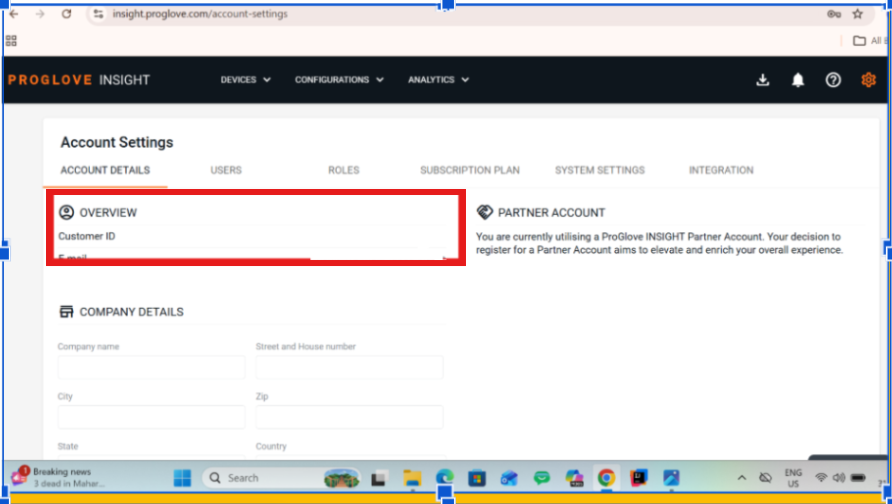This screenshot has height=504, width=892.
Task: Open the orange settings gear icon
Action: [x=868, y=80]
